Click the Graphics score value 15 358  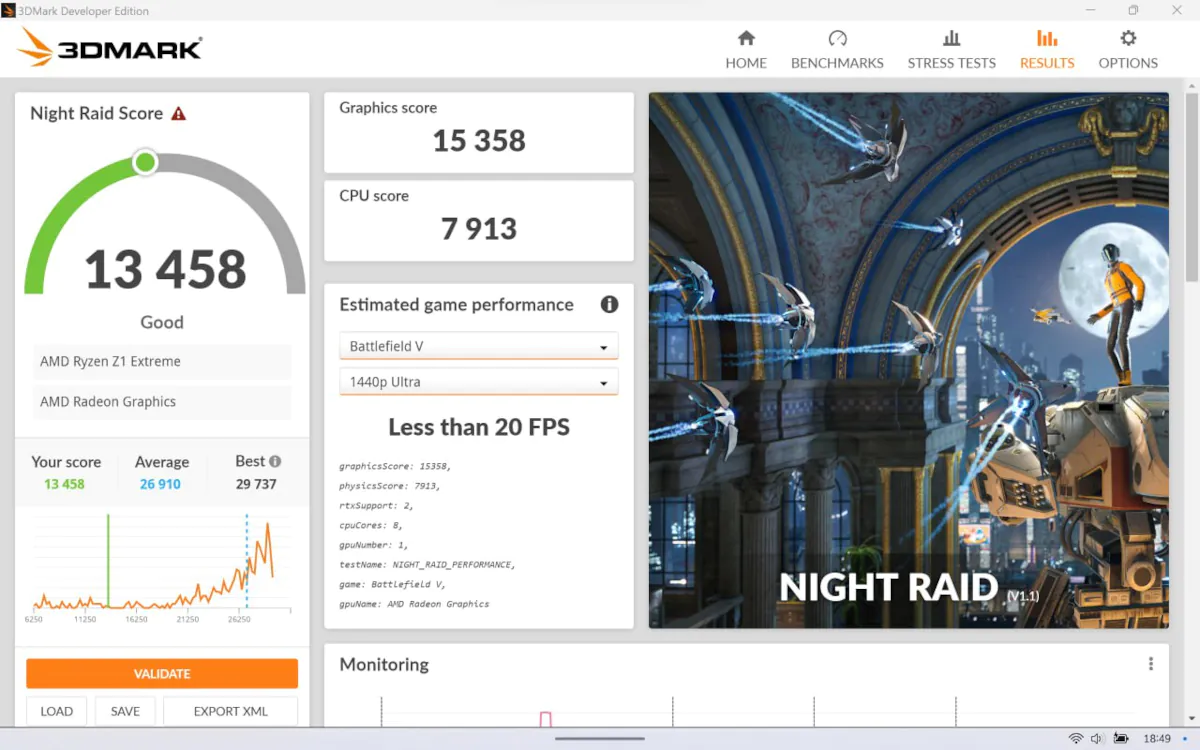(479, 141)
